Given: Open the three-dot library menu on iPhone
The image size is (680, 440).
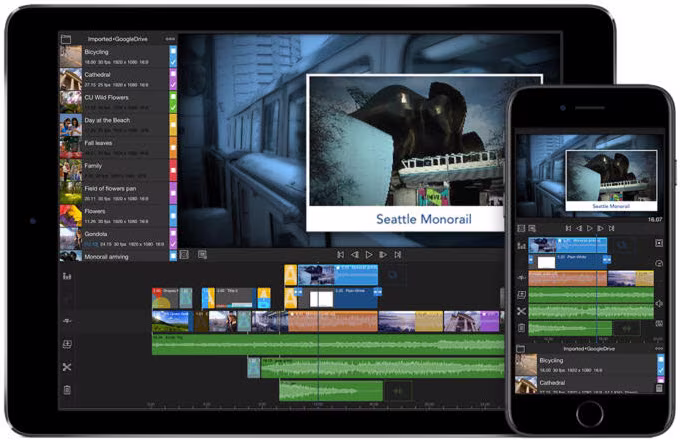Looking at the screenshot, I should click(x=659, y=349).
